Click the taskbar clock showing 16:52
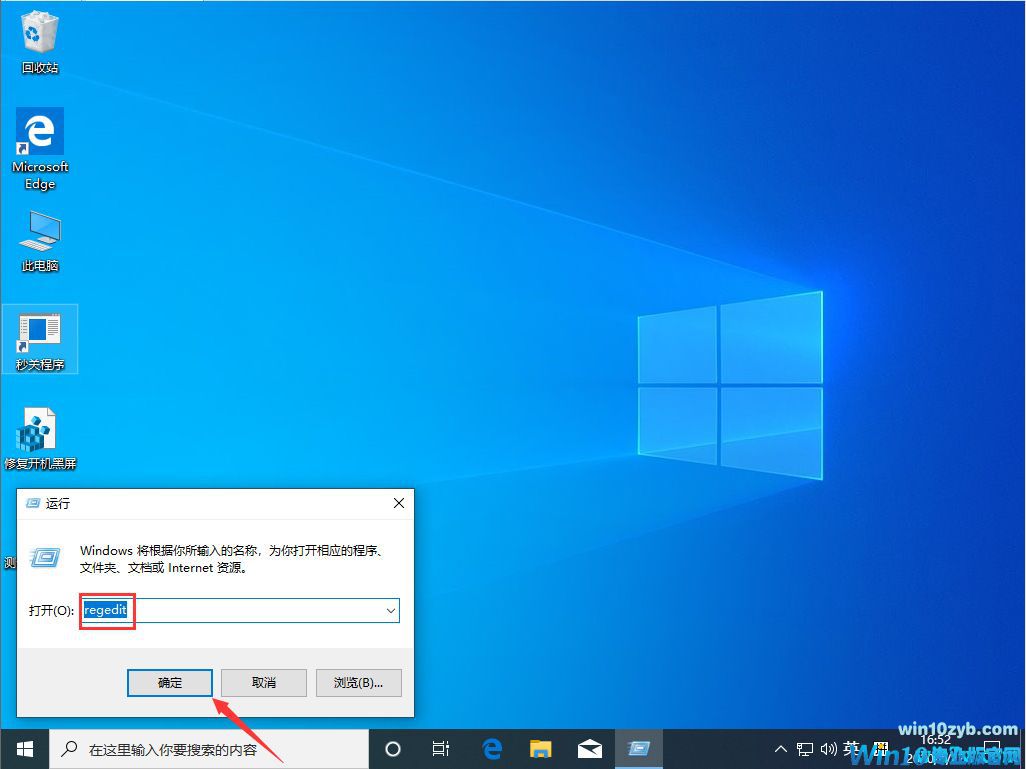The width and height of the screenshot is (1026, 769). click(936, 748)
